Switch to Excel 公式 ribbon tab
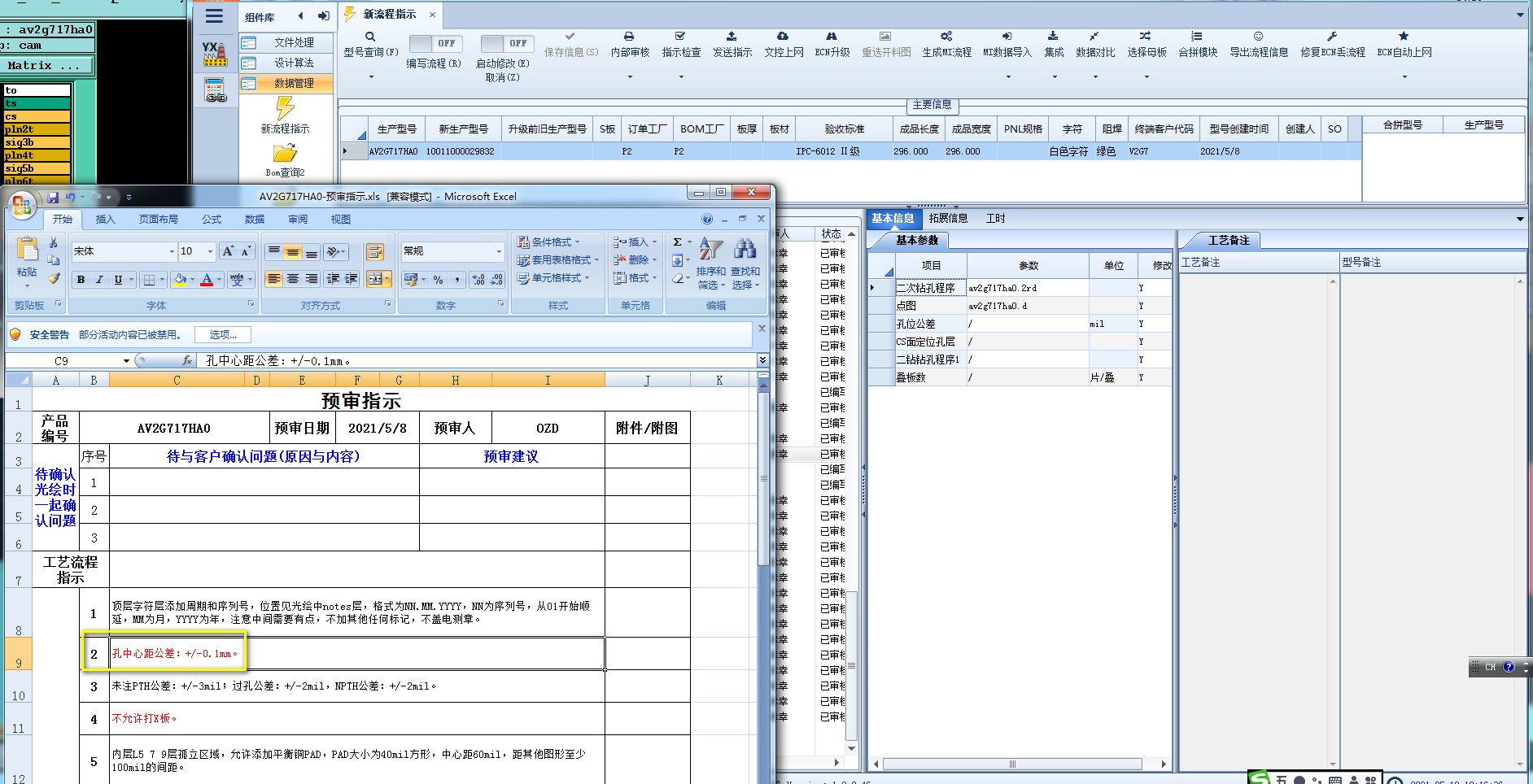Image resolution: width=1533 pixels, height=784 pixels. tap(212, 220)
